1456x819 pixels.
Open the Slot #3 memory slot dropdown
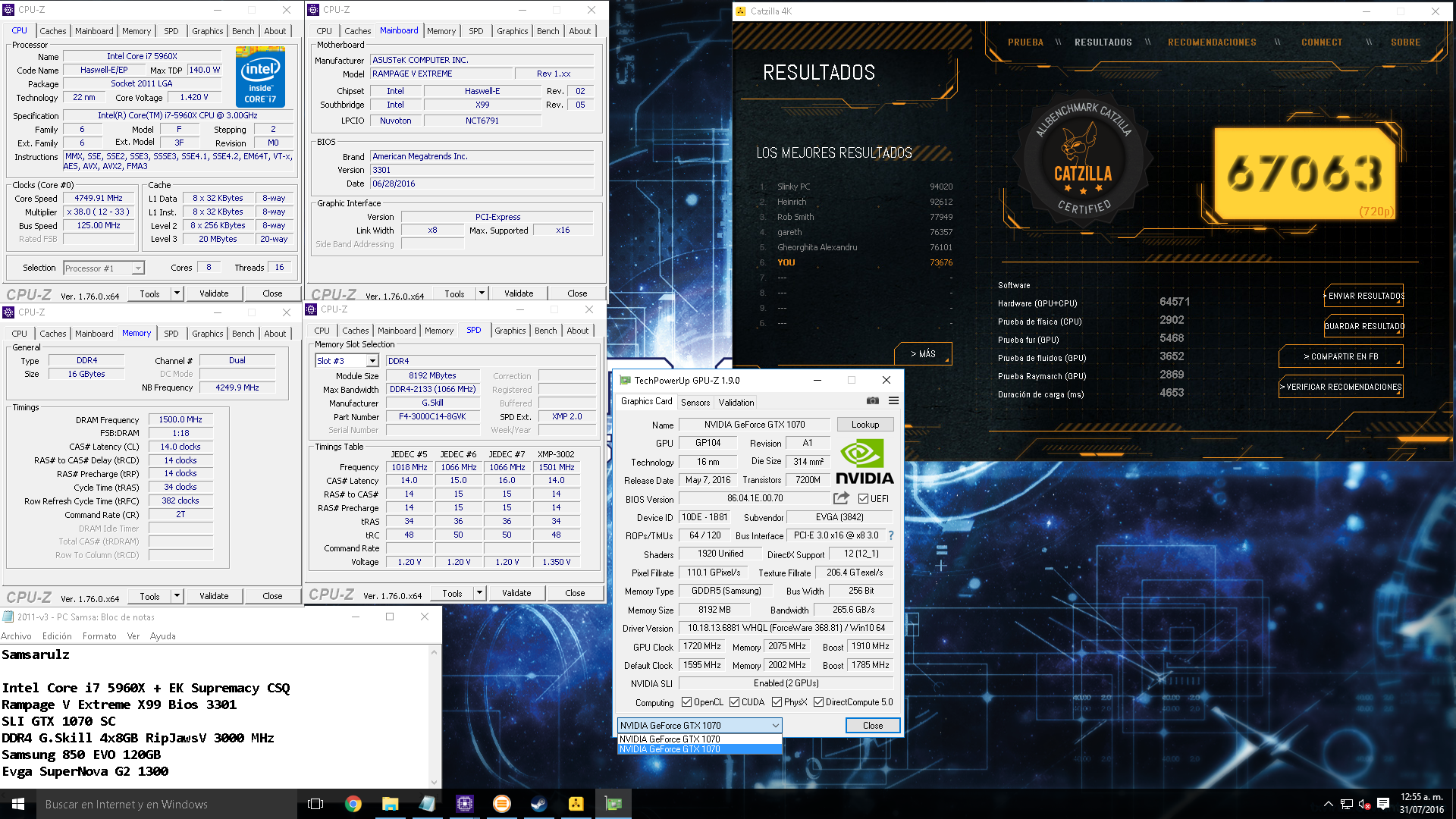pyautogui.click(x=347, y=361)
